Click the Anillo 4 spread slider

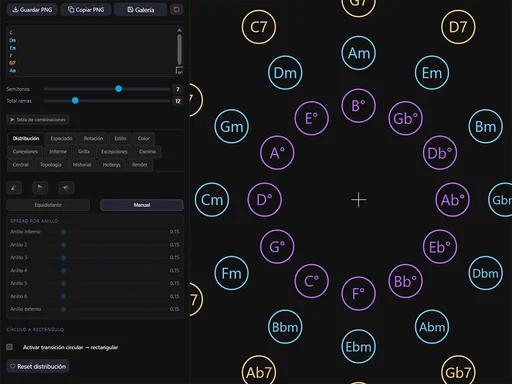tap(107, 270)
